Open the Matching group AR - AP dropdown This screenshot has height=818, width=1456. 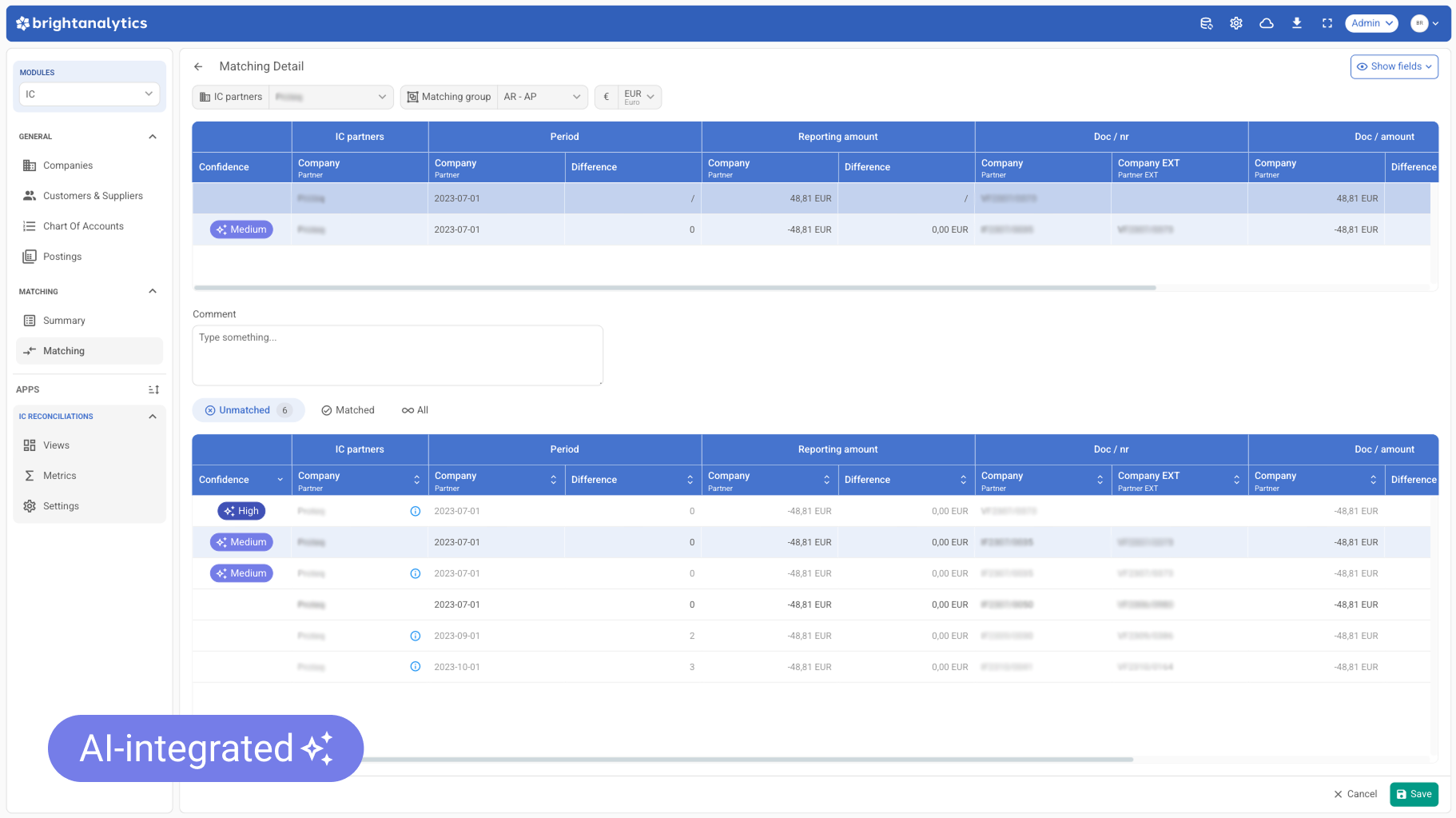[542, 97]
